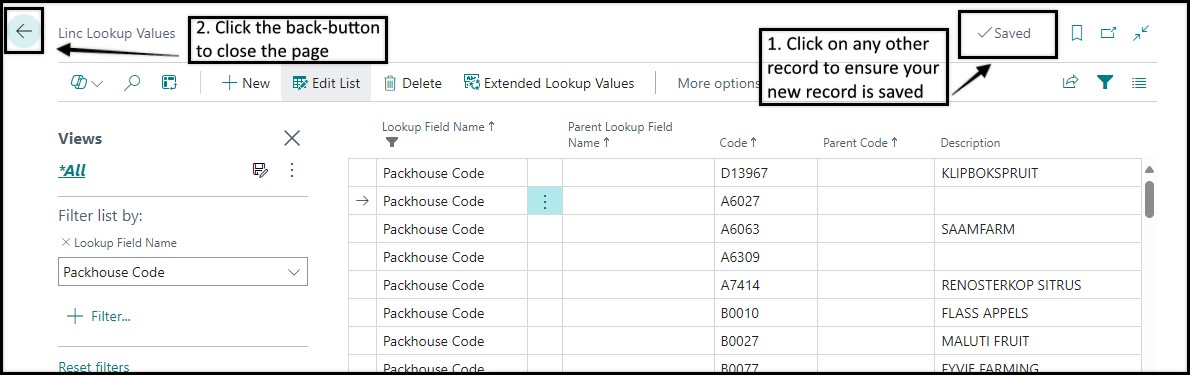The image size is (1190, 375).
Task: Close the Views filter pane
Action: click(292, 138)
